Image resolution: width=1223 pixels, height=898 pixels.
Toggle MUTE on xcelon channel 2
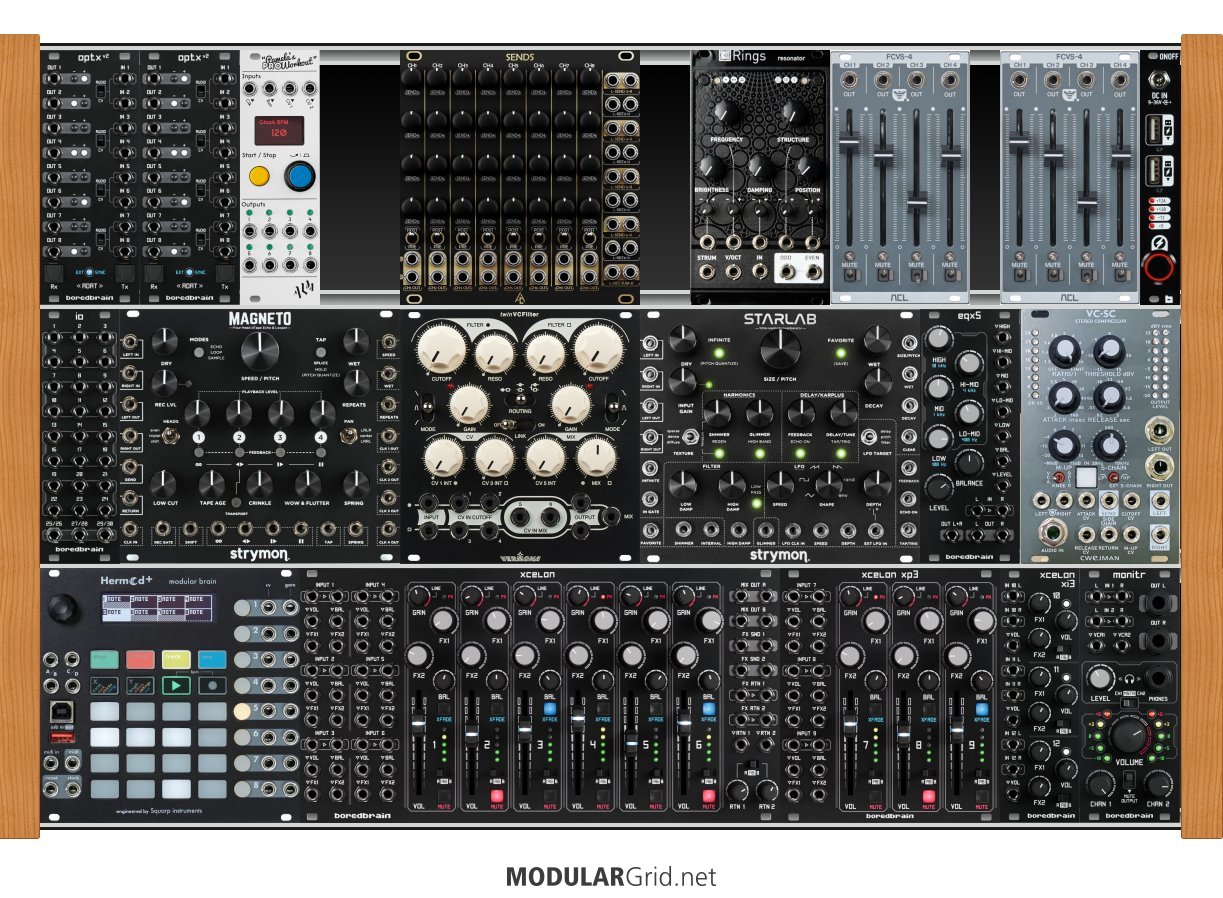click(x=496, y=796)
